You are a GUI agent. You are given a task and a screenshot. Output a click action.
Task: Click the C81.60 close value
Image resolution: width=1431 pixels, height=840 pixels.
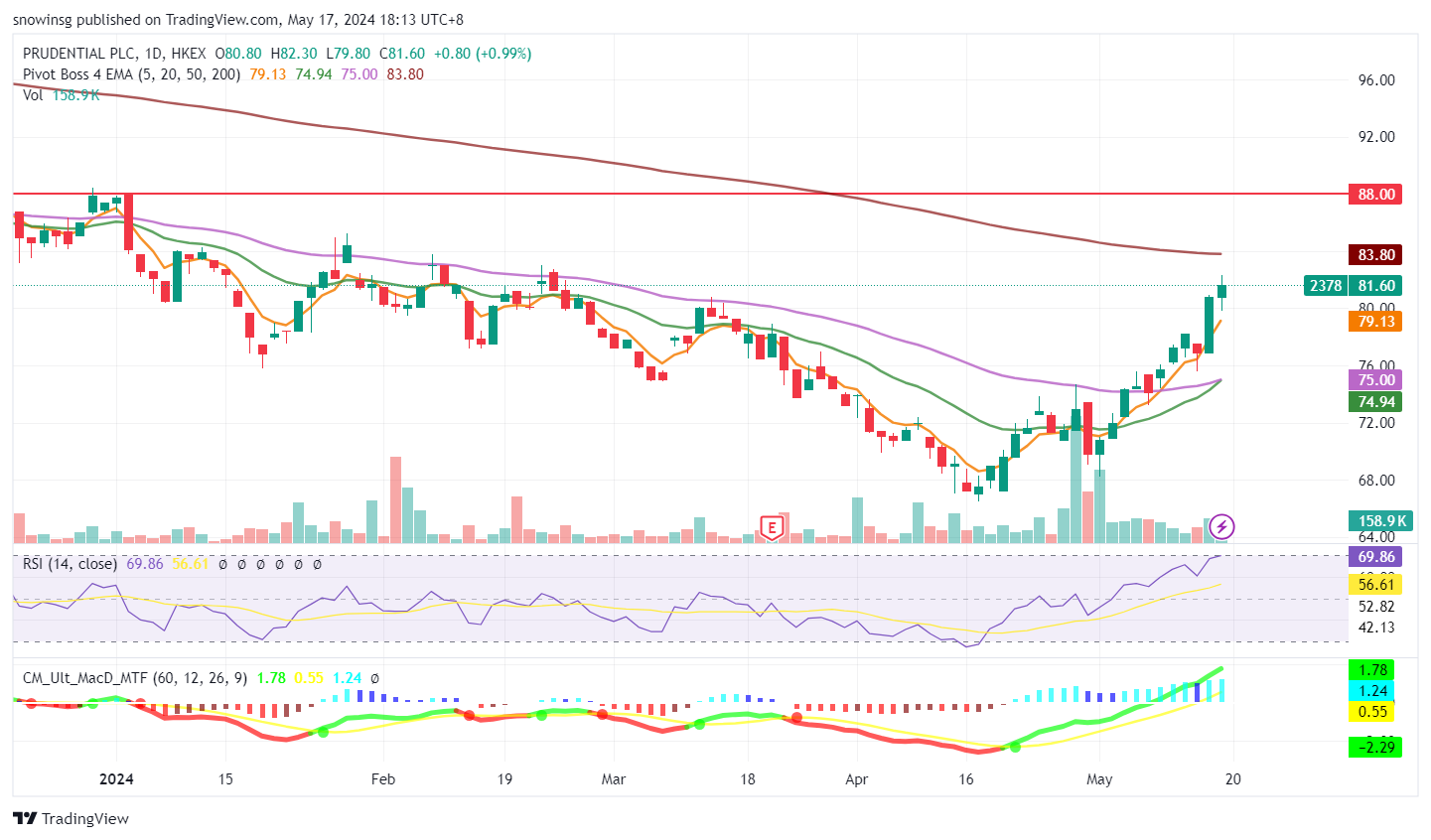tap(402, 54)
